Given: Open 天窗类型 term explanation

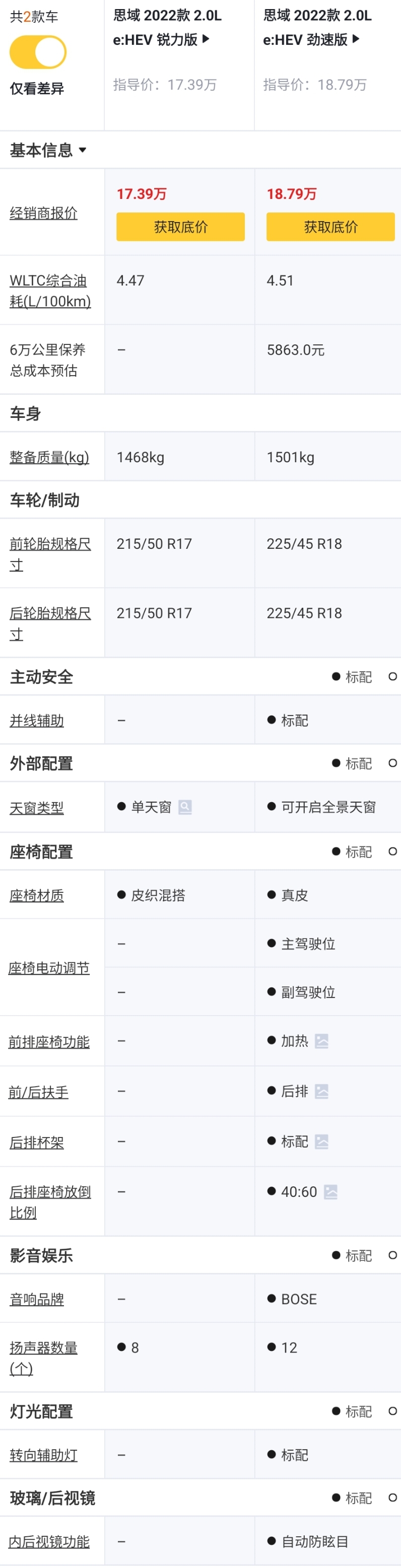Looking at the screenshot, I should [x=37, y=808].
